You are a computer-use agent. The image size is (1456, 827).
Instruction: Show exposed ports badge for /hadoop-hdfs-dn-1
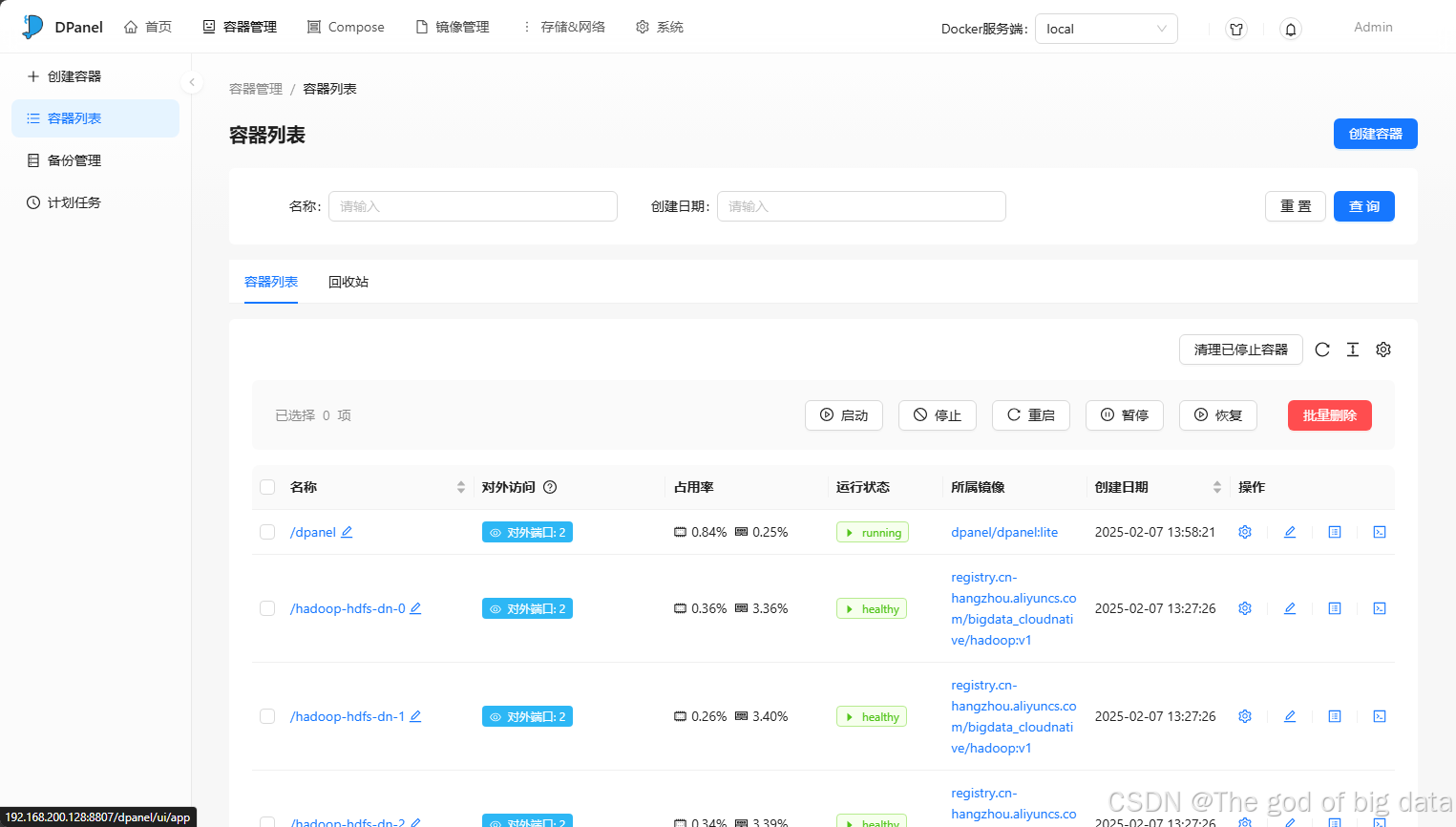527,716
